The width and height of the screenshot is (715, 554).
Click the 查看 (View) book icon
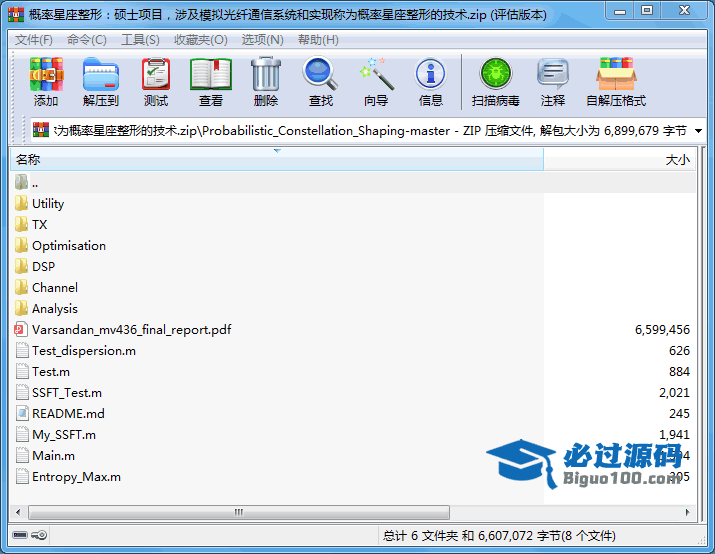click(x=211, y=74)
